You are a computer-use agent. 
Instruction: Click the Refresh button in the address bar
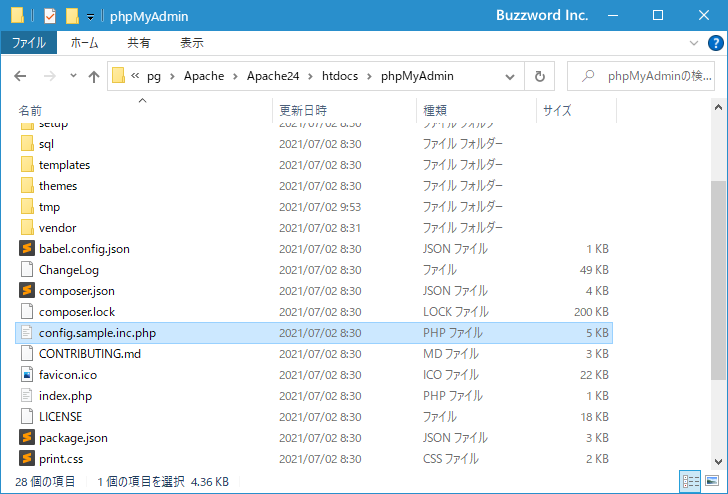coord(540,76)
